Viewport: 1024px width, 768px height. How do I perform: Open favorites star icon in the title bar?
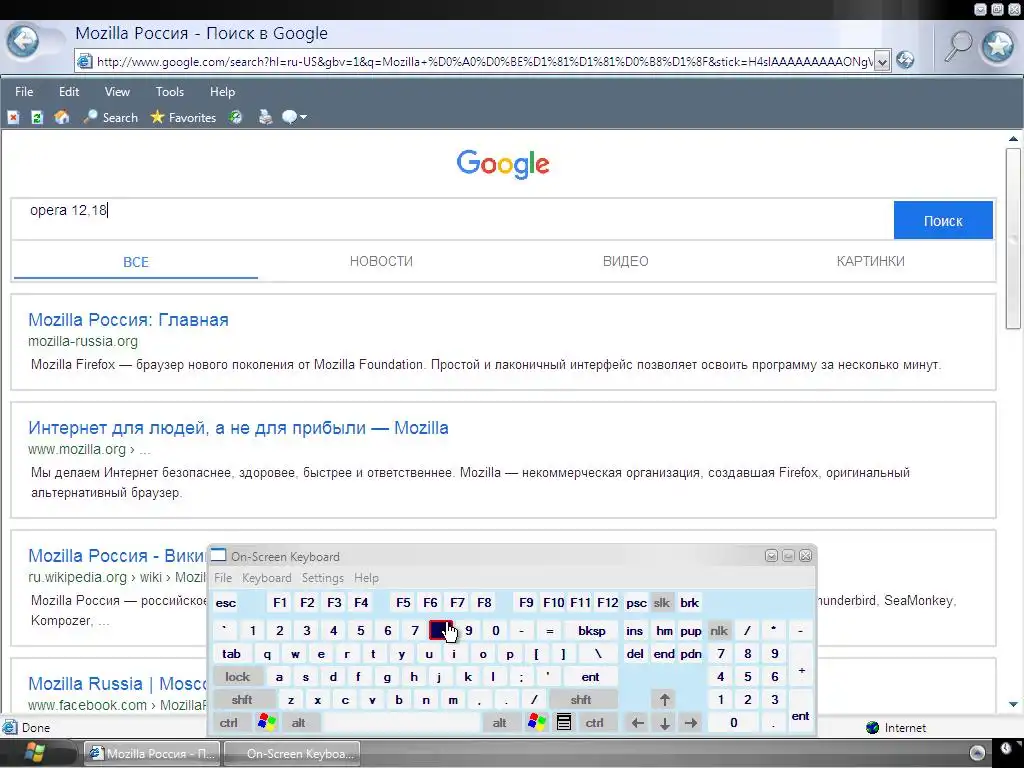click(998, 46)
